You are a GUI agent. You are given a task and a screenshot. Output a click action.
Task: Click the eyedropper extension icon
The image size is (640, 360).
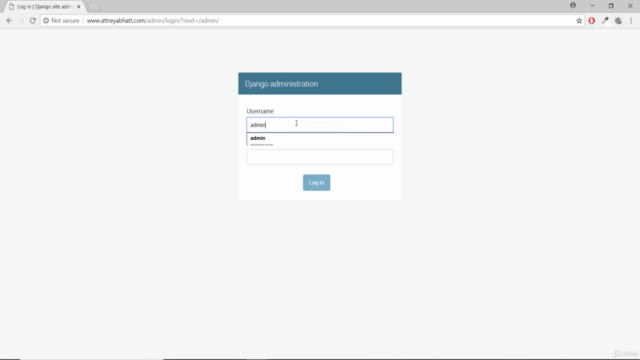coord(605,21)
